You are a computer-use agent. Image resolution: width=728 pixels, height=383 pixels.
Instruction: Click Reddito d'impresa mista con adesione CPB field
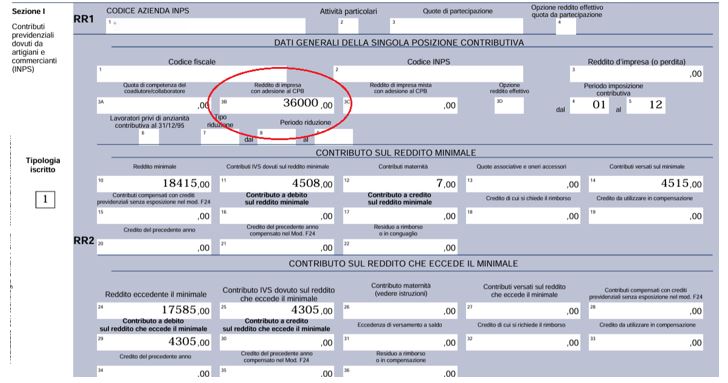(400, 105)
